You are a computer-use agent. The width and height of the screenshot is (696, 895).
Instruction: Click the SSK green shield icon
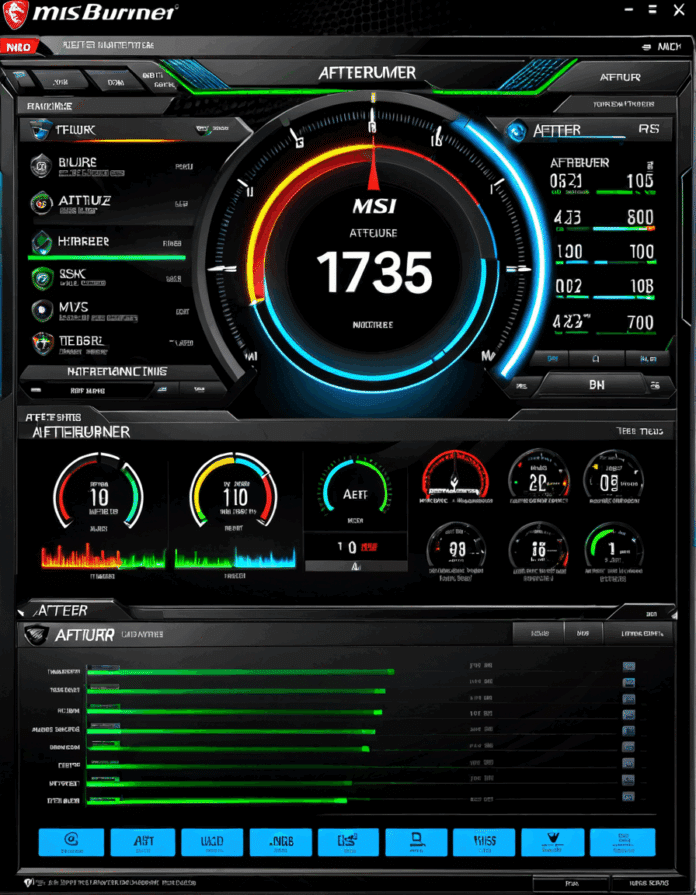point(41,278)
